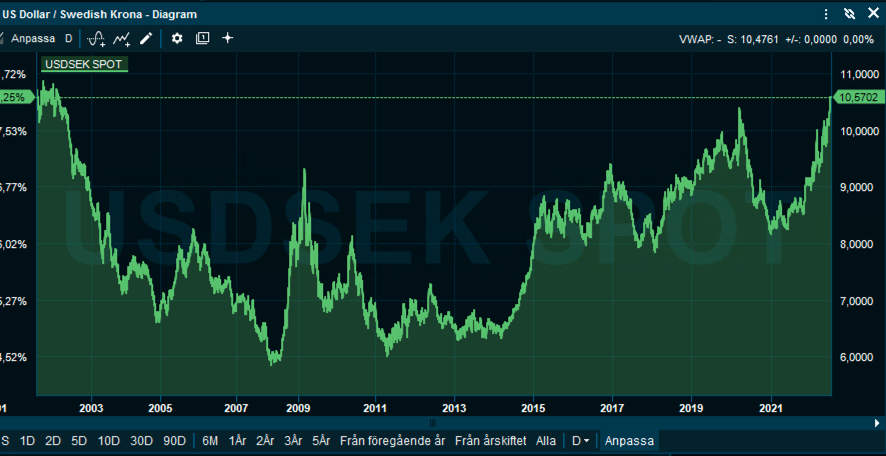Click the add comparison line chart icon

point(122,38)
